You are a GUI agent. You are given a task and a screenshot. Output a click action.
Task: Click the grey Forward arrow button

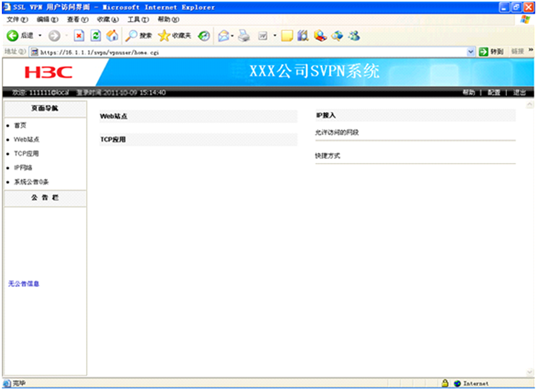point(54,35)
